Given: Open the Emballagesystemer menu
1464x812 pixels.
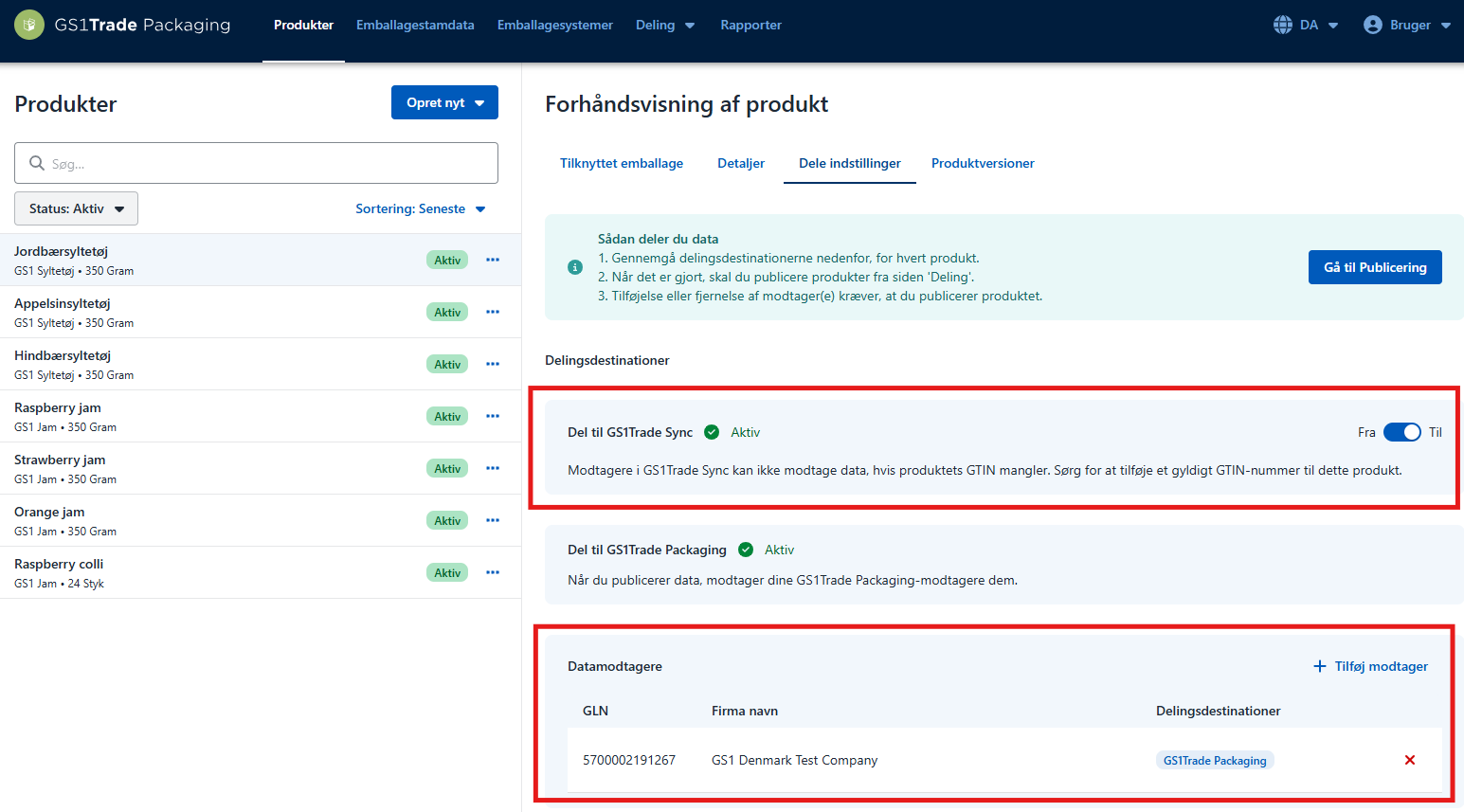Looking at the screenshot, I should click(x=555, y=25).
